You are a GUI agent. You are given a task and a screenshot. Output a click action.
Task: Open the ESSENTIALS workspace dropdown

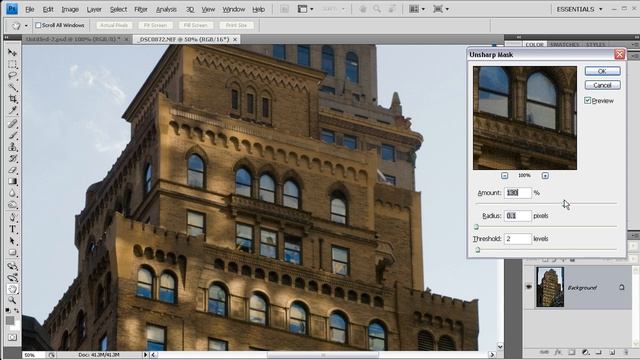579,9
